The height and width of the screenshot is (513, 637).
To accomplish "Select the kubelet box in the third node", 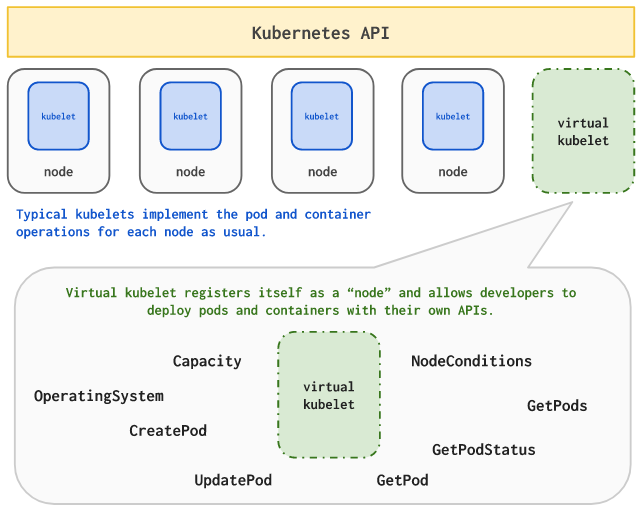I will coord(322,116).
